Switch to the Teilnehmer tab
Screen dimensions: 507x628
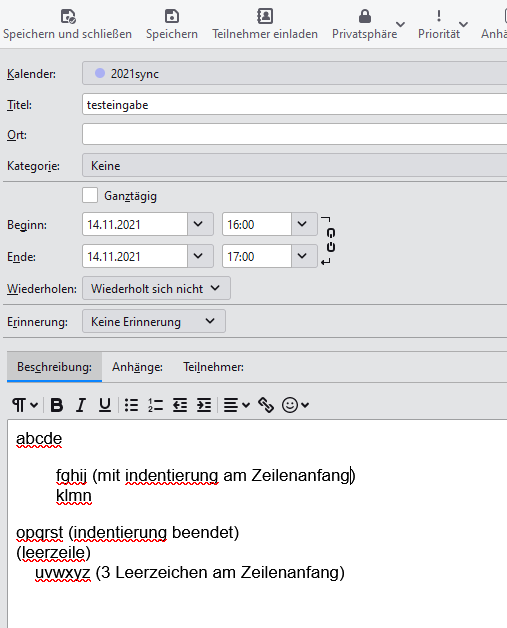[213, 367]
